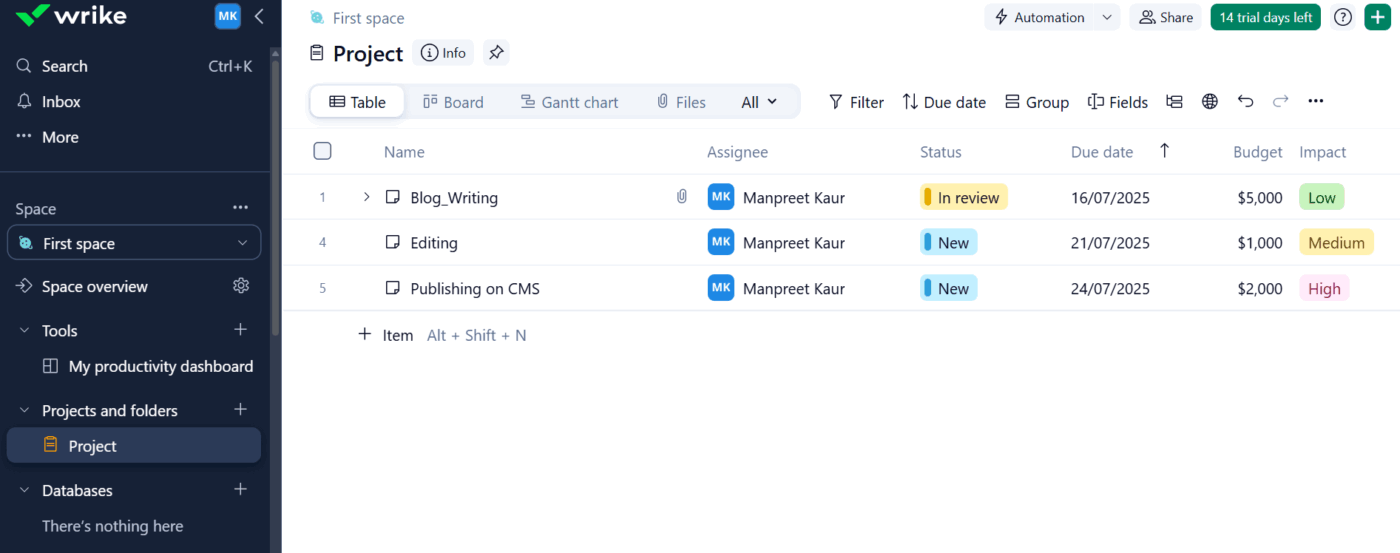Click the green plus create button
Image resolution: width=1400 pixels, height=553 pixels.
pyautogui.click(x=1378, y=17)
